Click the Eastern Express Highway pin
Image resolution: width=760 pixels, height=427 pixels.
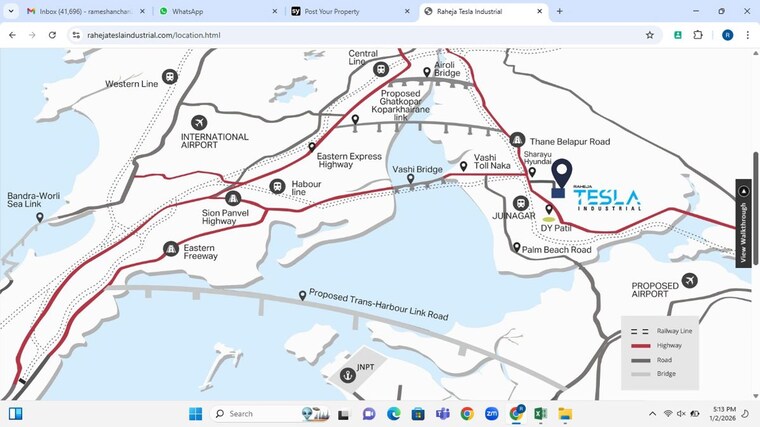point(312,147)
